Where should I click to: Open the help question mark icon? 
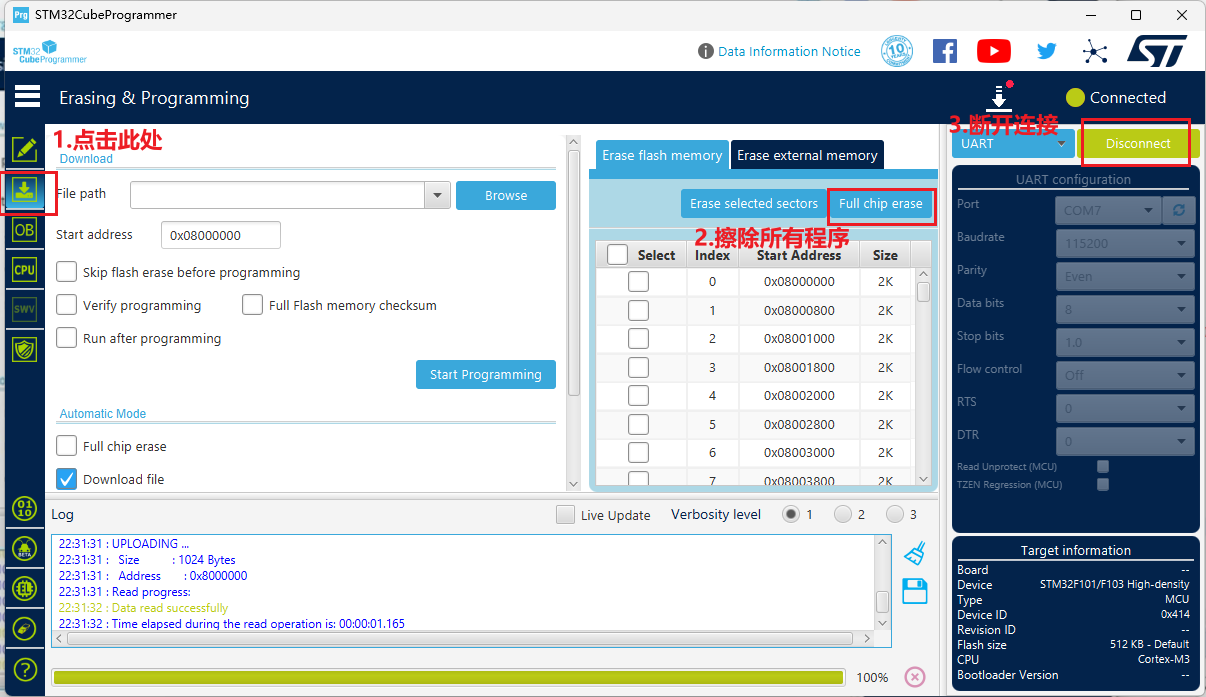pos(24,669)
